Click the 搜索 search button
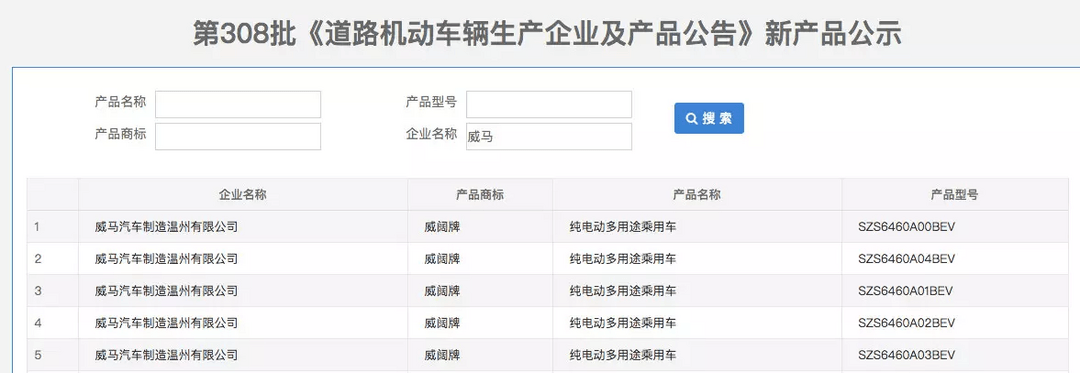The image size is (1080, 373). (709, 118)
